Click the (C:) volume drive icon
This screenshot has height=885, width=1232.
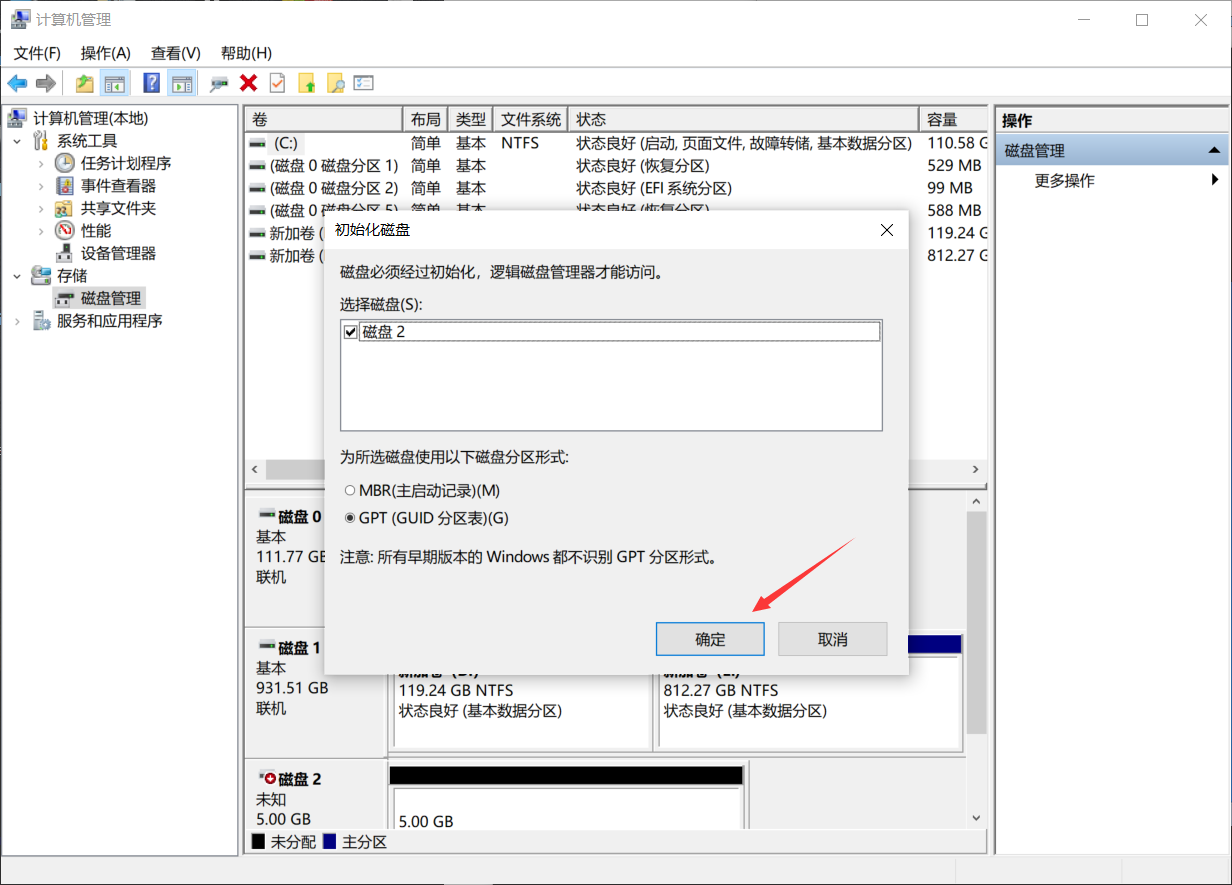tap(258, 144)
